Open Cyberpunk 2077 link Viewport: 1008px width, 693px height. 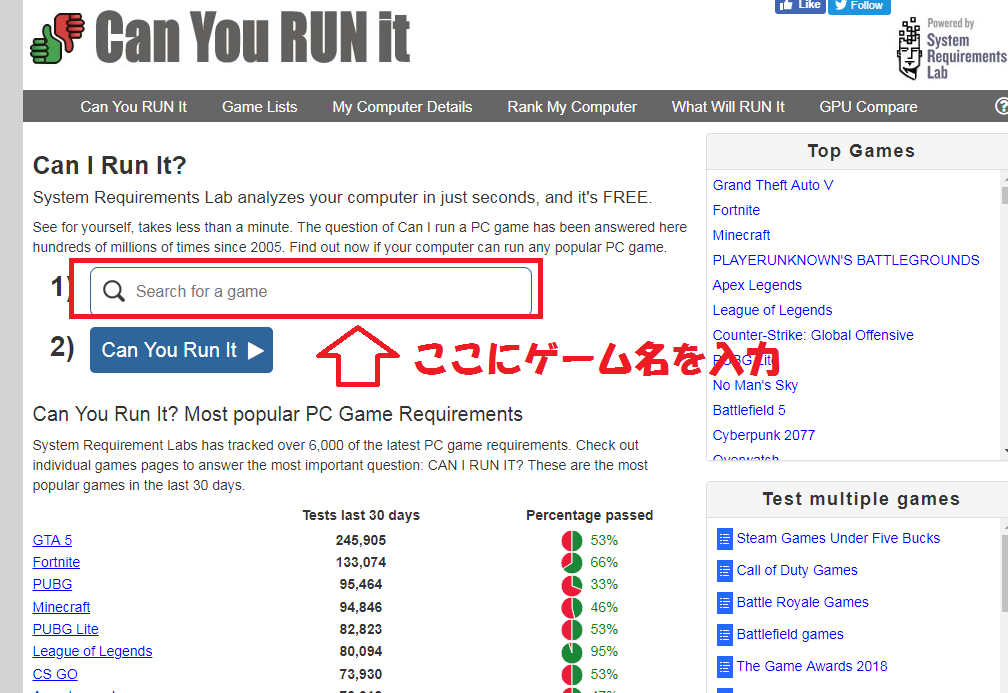tap(764, 436)
